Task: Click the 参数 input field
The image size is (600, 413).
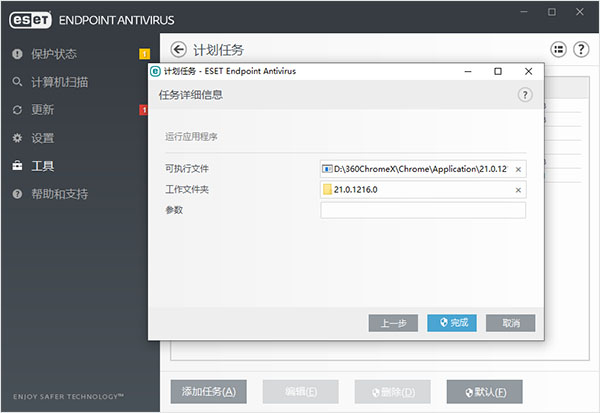Action: (423, 210)
